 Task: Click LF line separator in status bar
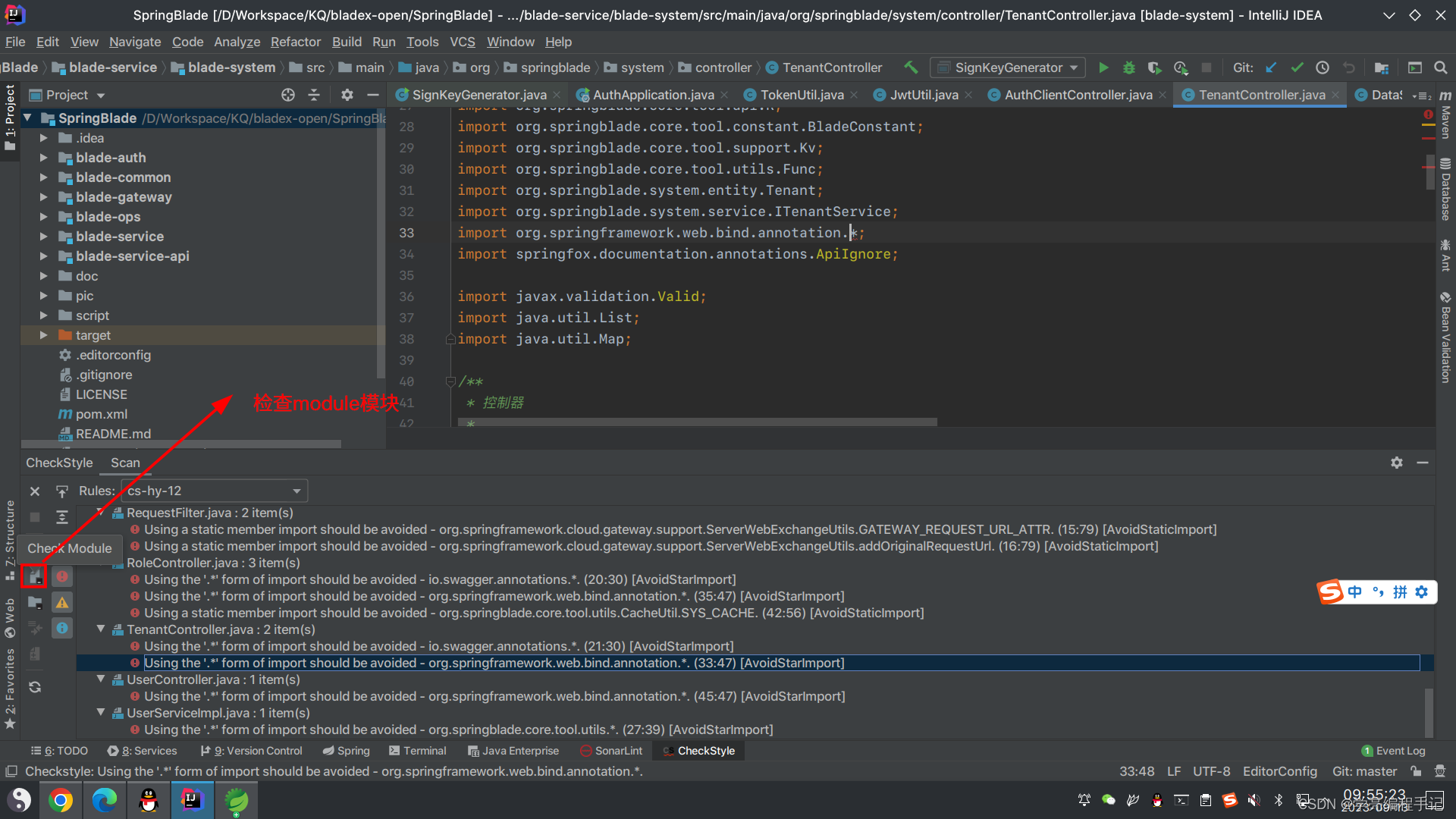[x=1174, y=771]
